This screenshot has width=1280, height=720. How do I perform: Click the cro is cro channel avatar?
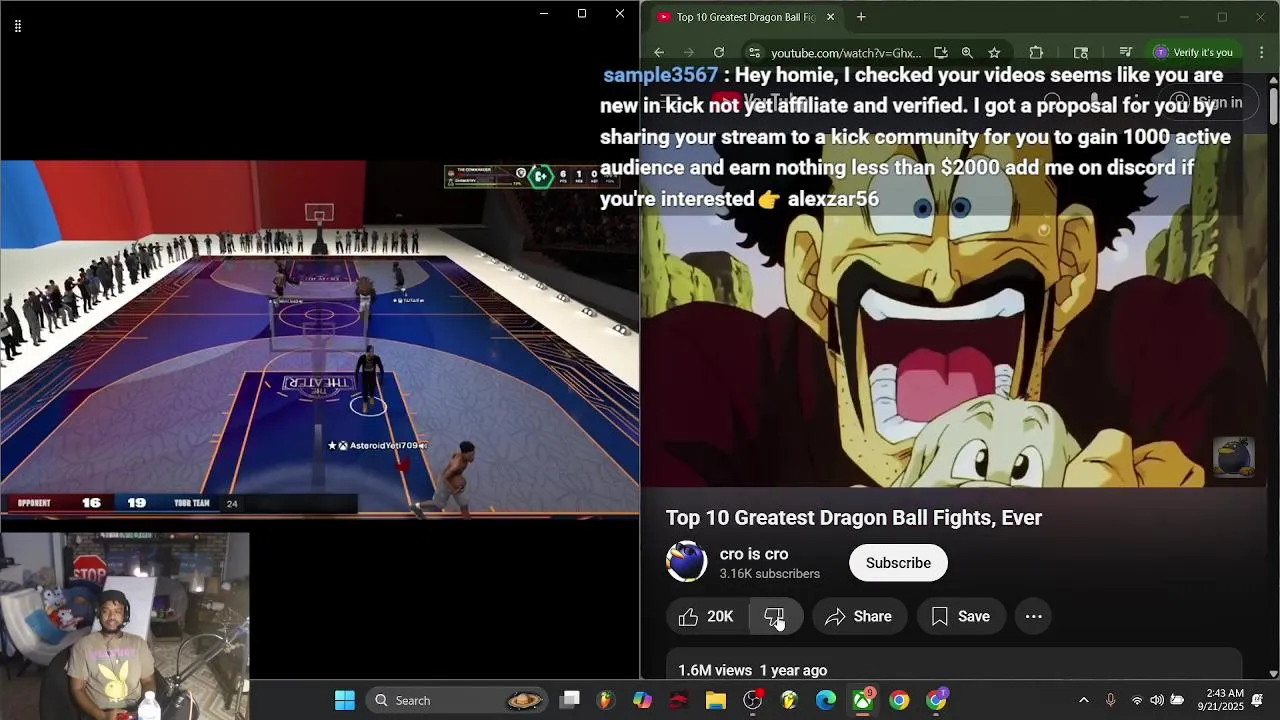[x=687, y=562]
